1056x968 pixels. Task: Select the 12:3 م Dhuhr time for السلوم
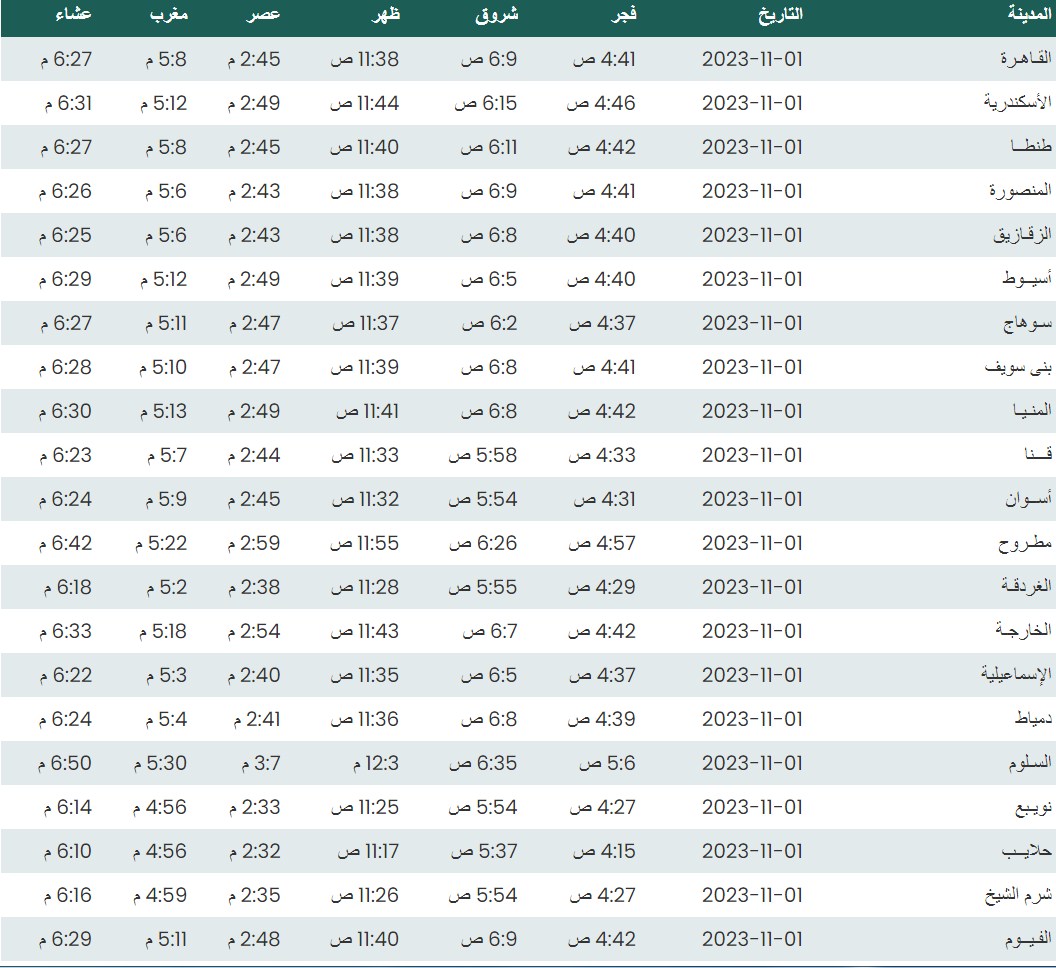(x=375, y=763)
